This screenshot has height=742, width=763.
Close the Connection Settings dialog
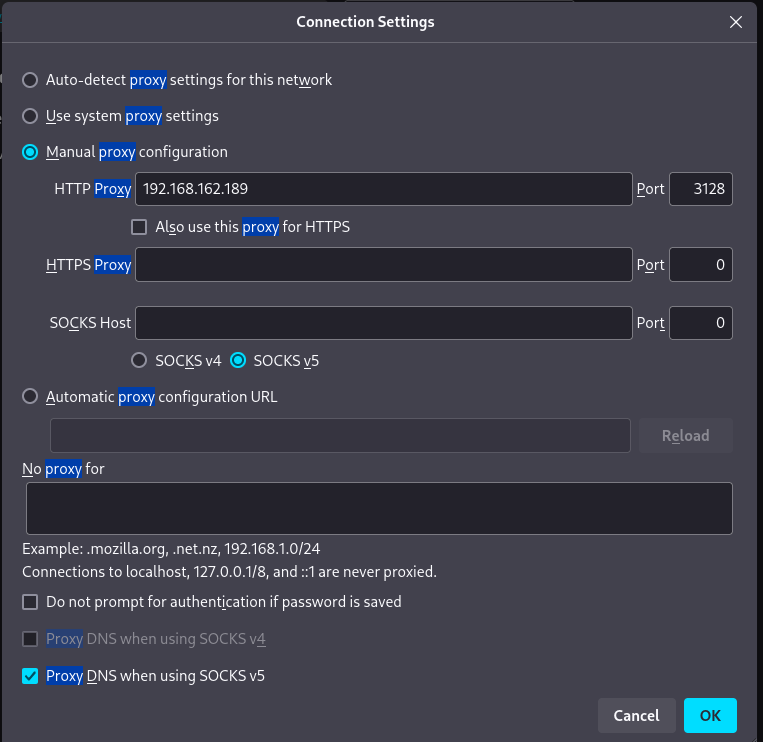(735, 22)
